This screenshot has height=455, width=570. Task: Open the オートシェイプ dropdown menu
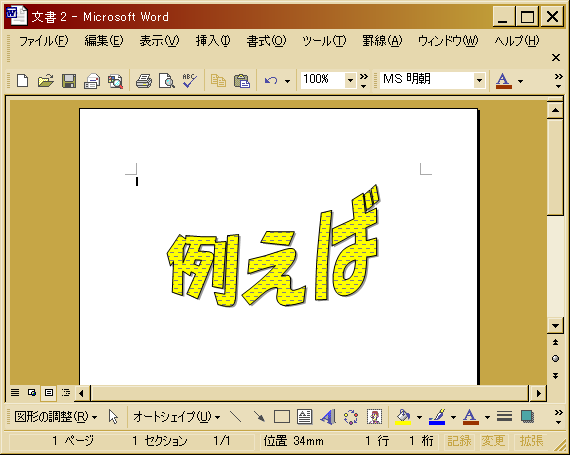[176, 416]
